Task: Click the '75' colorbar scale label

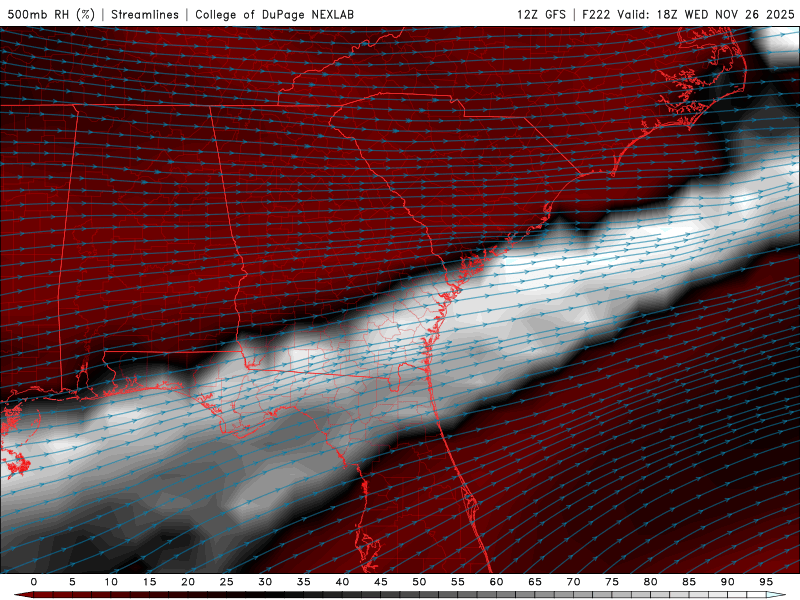Action: click(612, 582)
